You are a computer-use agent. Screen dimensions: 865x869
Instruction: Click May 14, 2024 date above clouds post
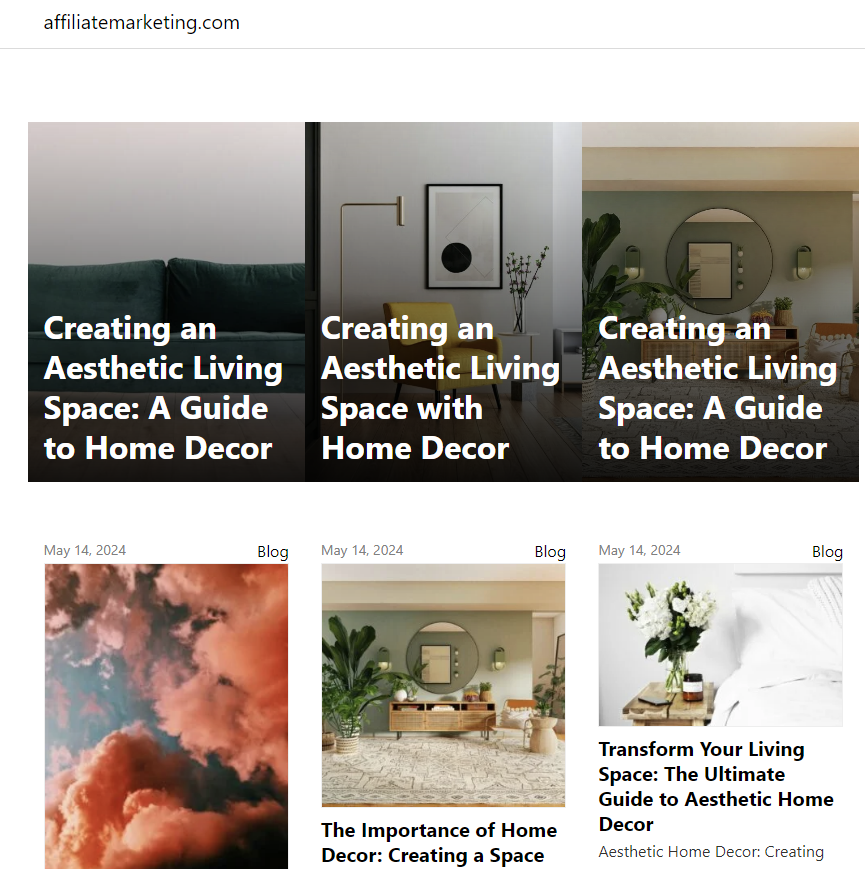click(x=85, y=550)
